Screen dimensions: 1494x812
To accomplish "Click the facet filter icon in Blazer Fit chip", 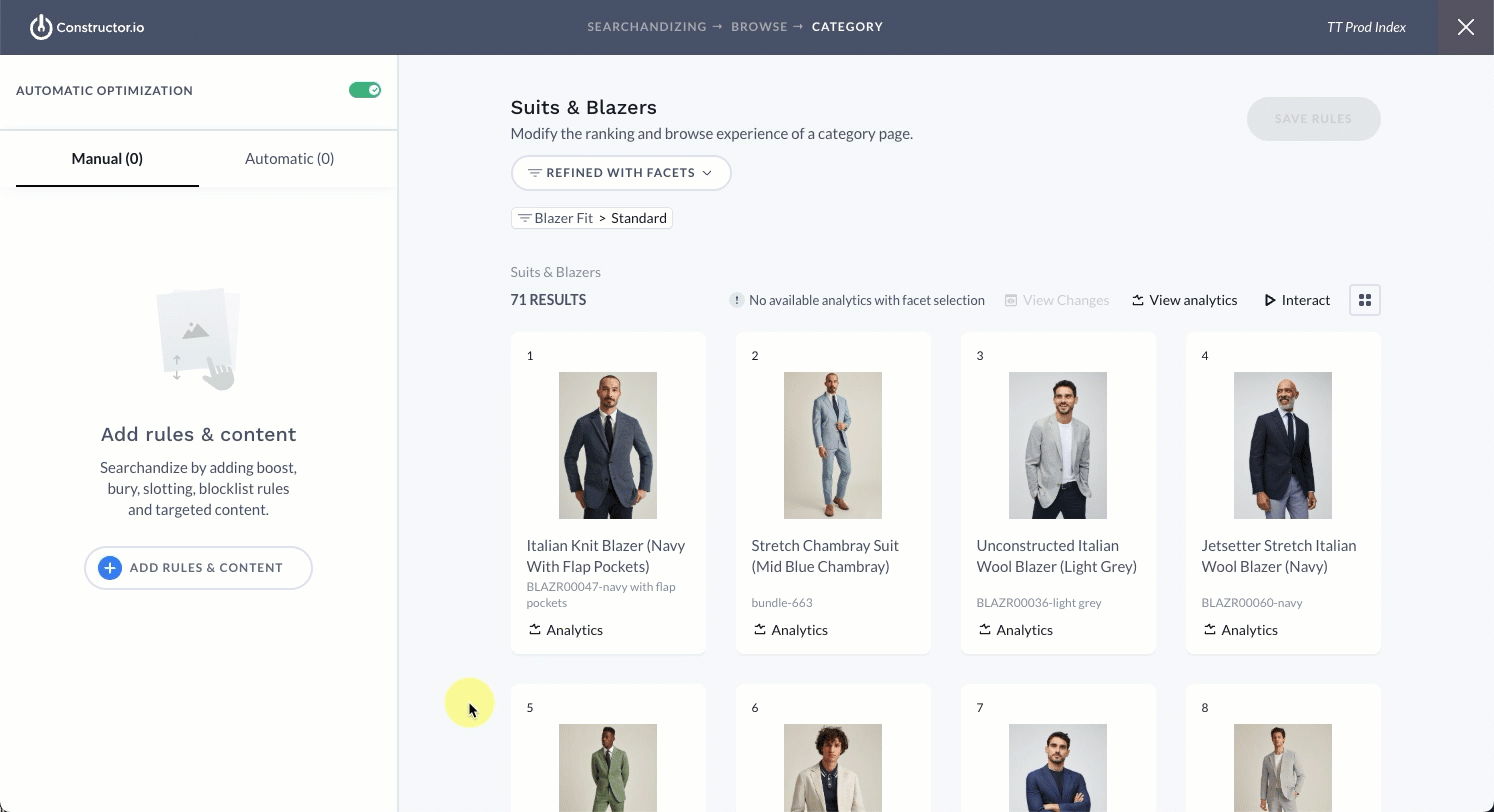I will tap(524, 218).
